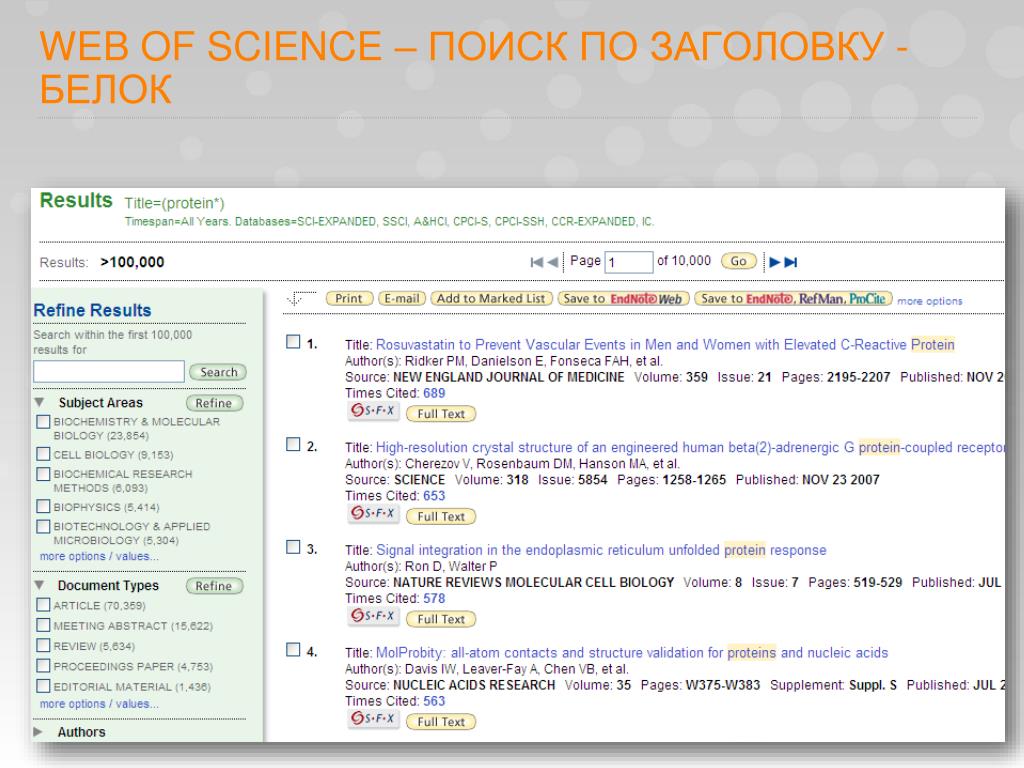Image resolution: width=1024 pixels, height=768 pixels.
Task: Tick Biophysics subject area
Action: (43, 506)
